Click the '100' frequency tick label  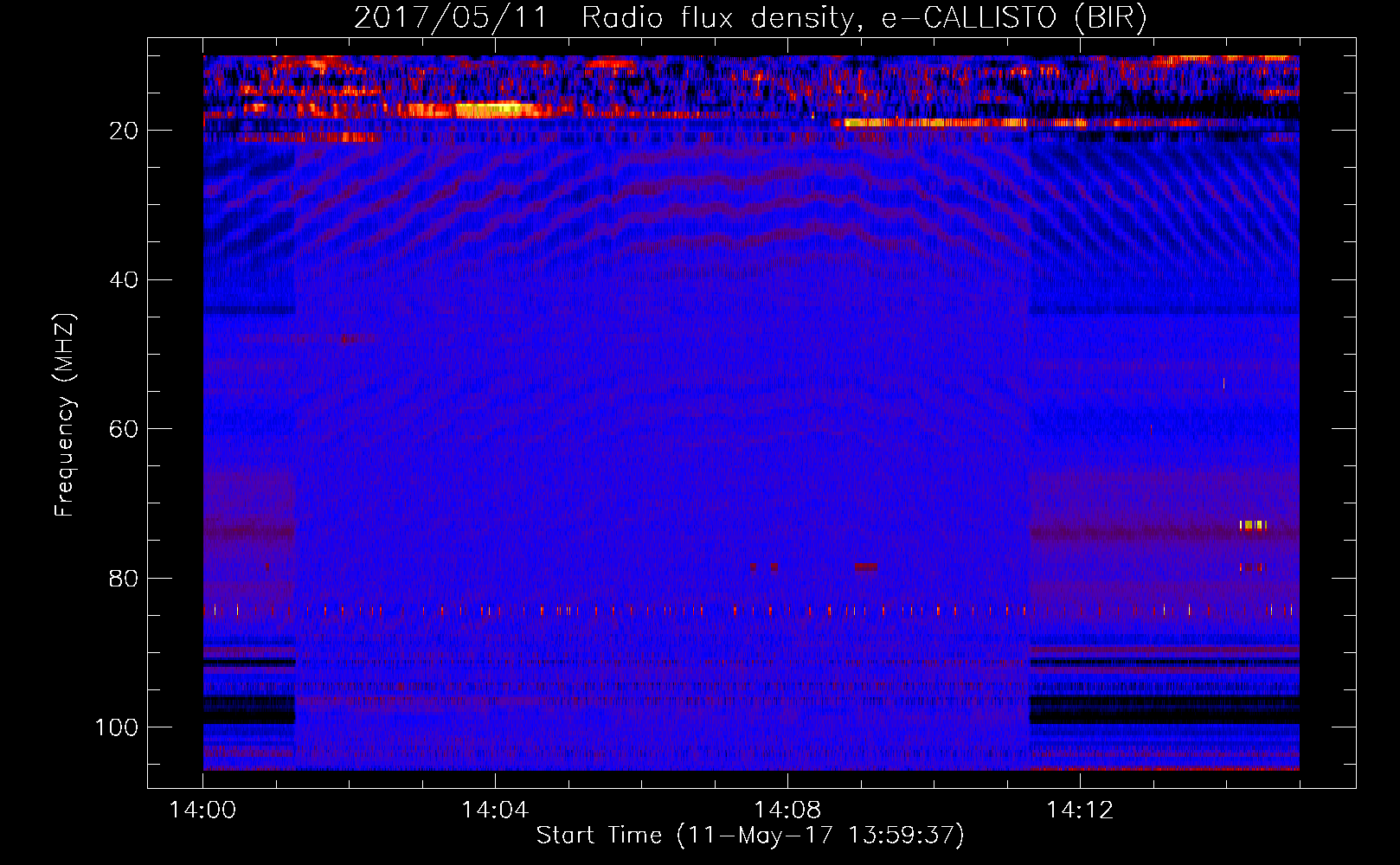[x=117, y=727]
